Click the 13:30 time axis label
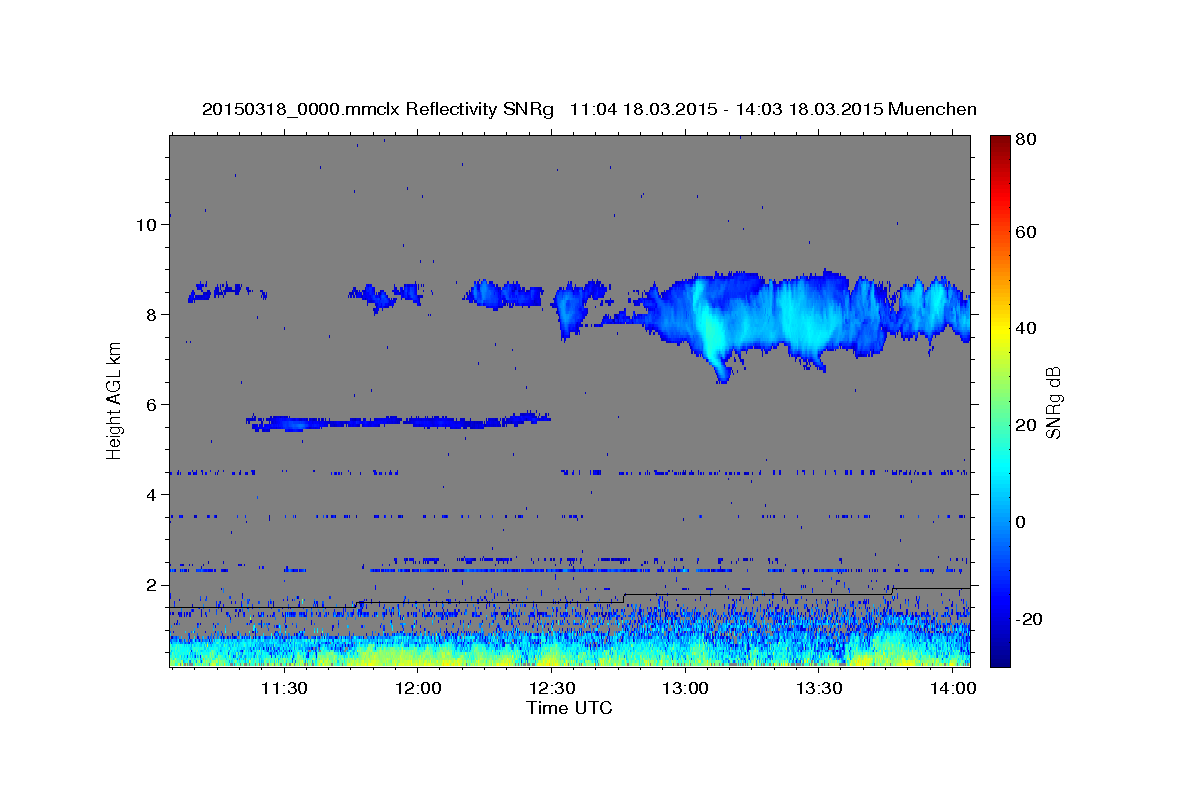 (818, 688)
